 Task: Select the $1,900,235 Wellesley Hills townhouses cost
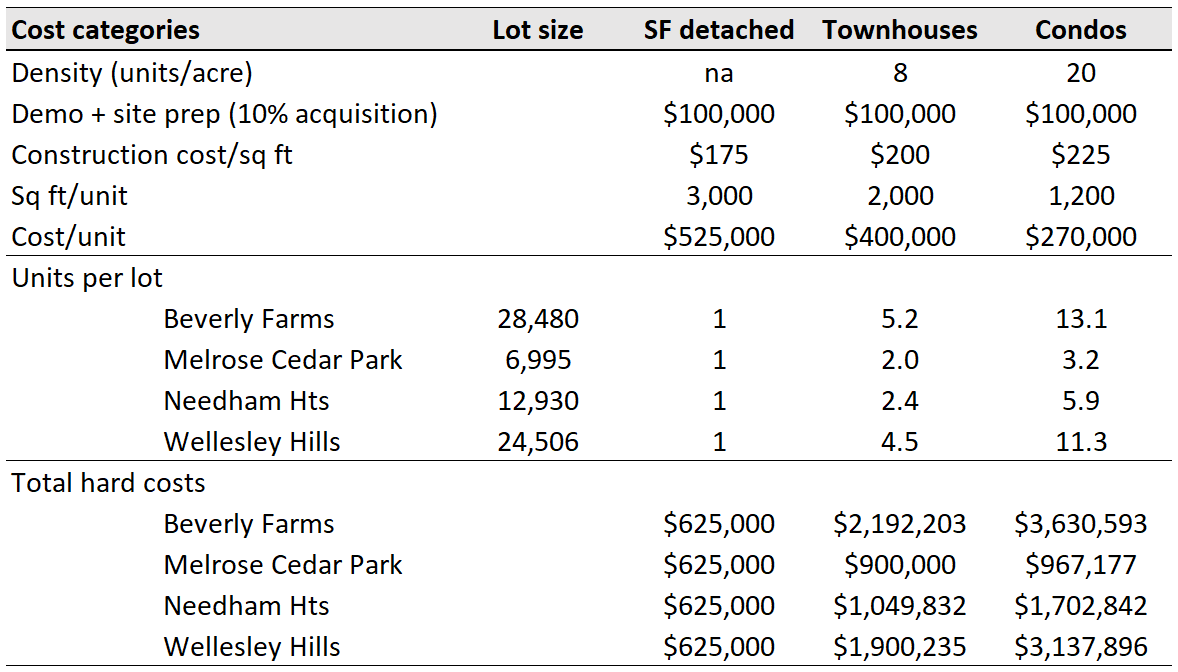click(x=900, y=647)
